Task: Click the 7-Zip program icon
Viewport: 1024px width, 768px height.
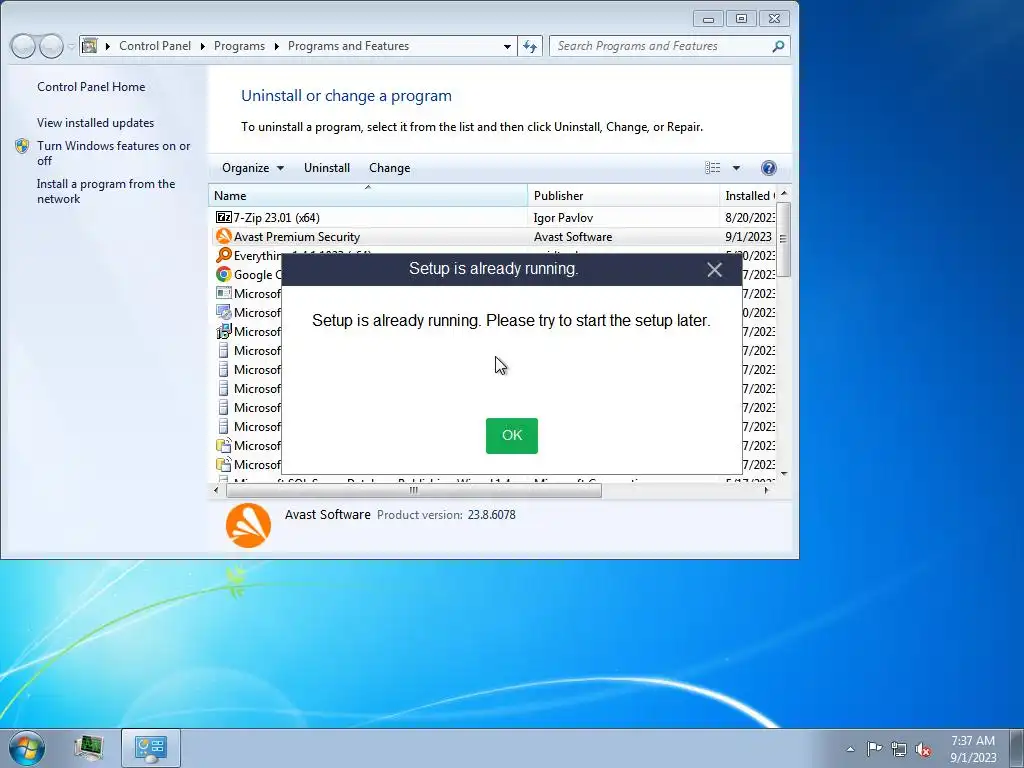Action: (223, 217)
